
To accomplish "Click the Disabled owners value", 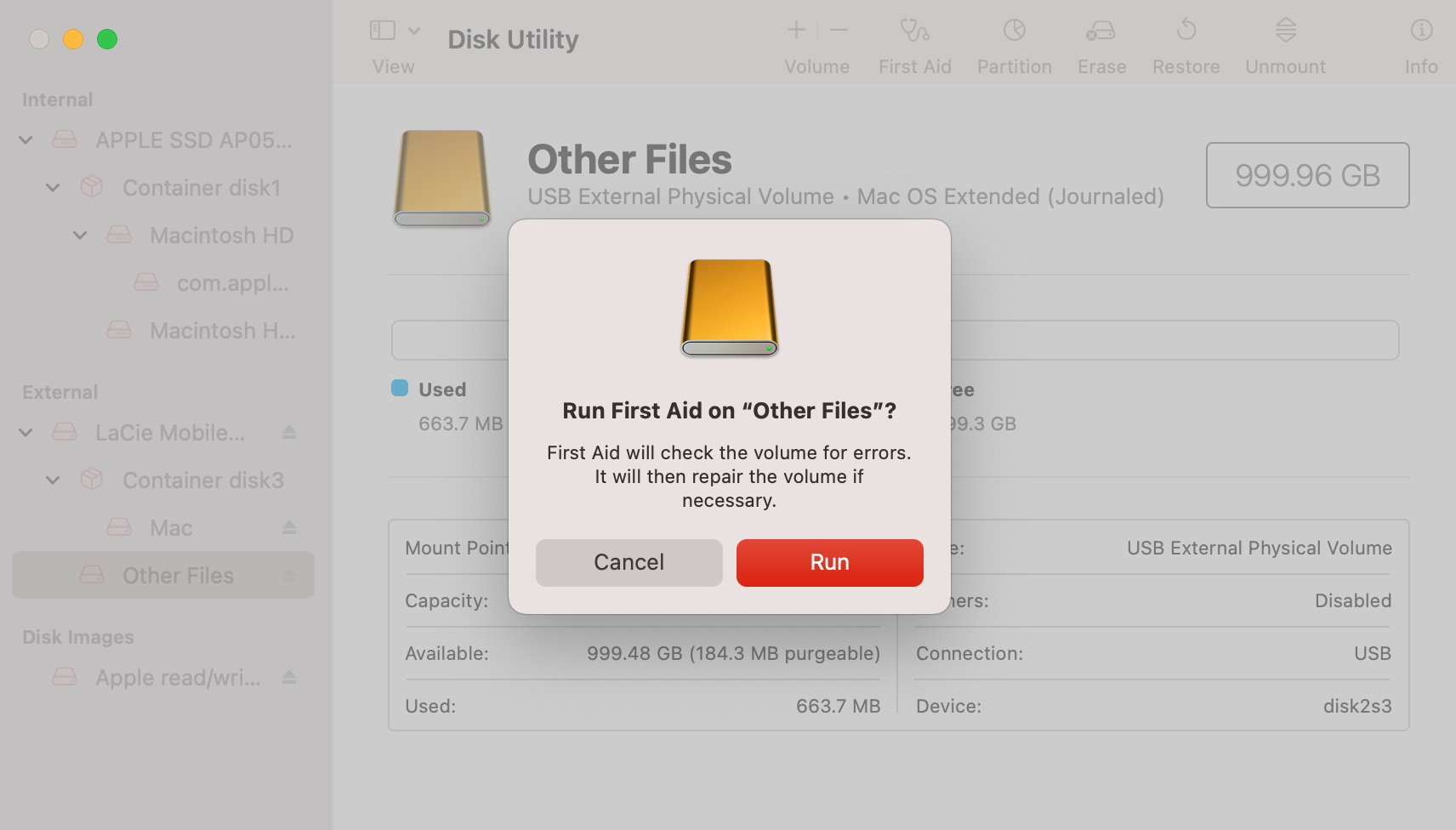I will coord(1353,600).
